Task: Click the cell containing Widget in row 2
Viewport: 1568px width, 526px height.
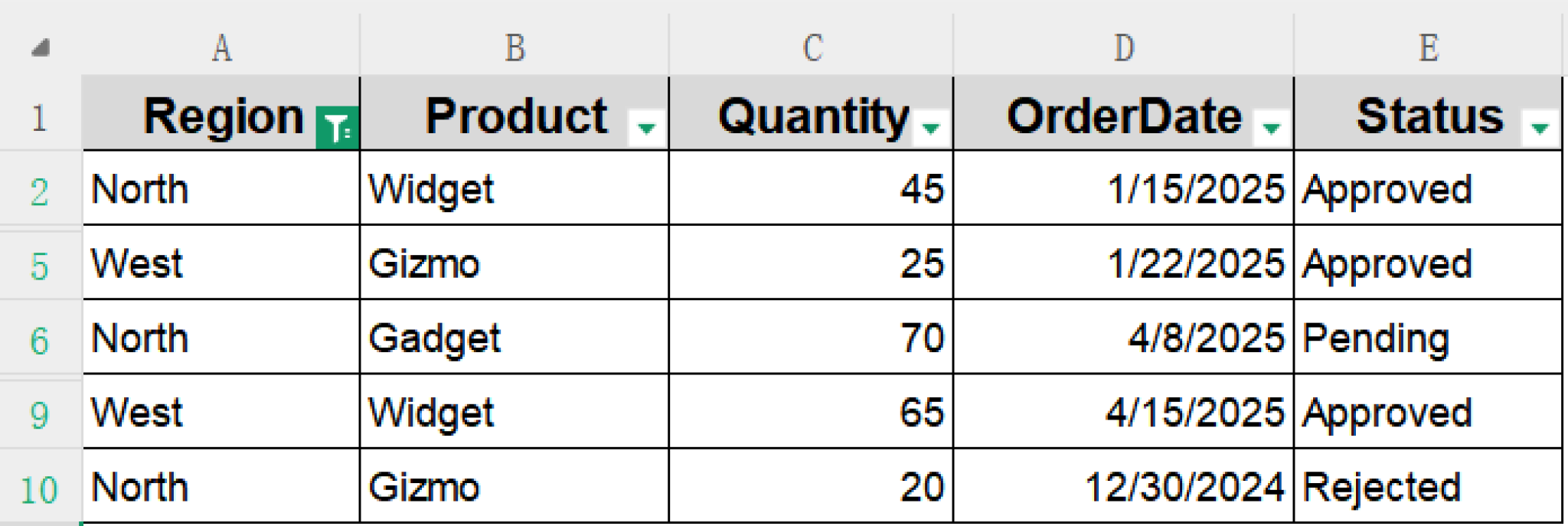Action: (513, 190)
